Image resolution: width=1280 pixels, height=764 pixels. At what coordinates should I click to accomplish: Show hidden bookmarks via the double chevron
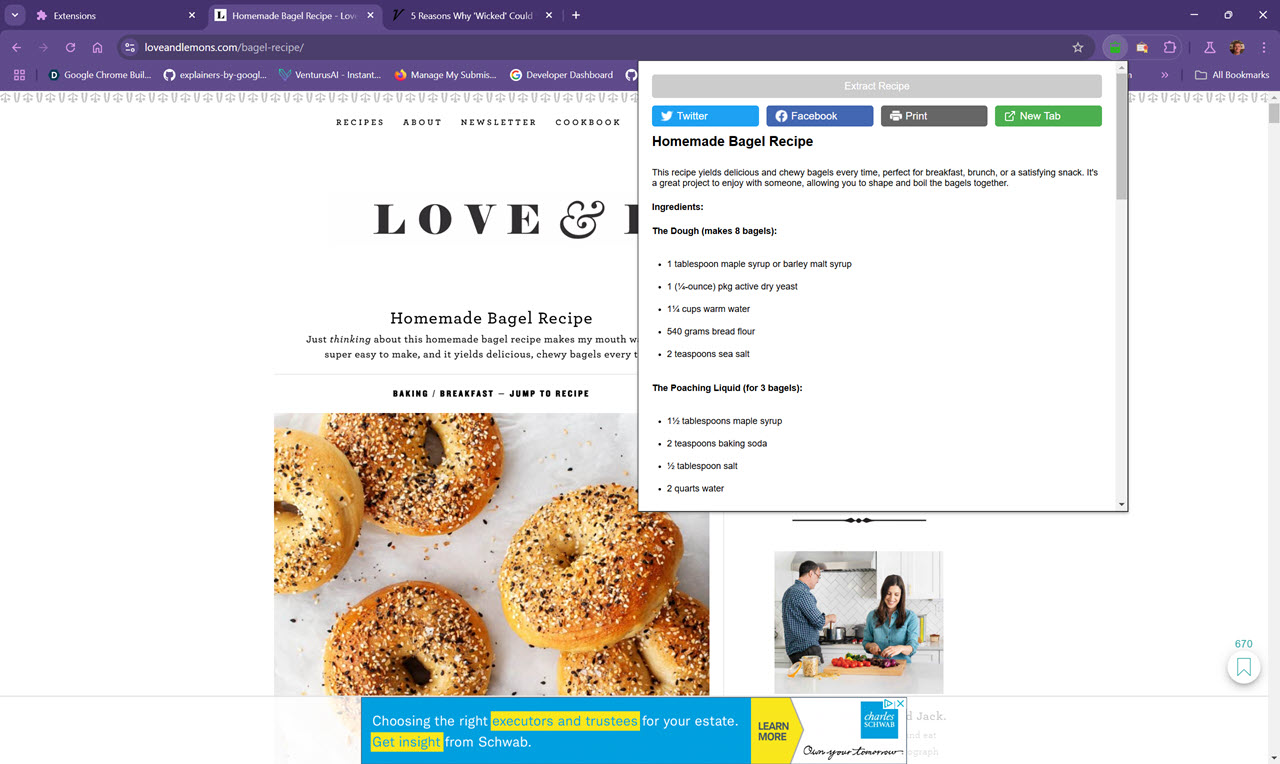pyautogui.click(x=1164, y=75)
